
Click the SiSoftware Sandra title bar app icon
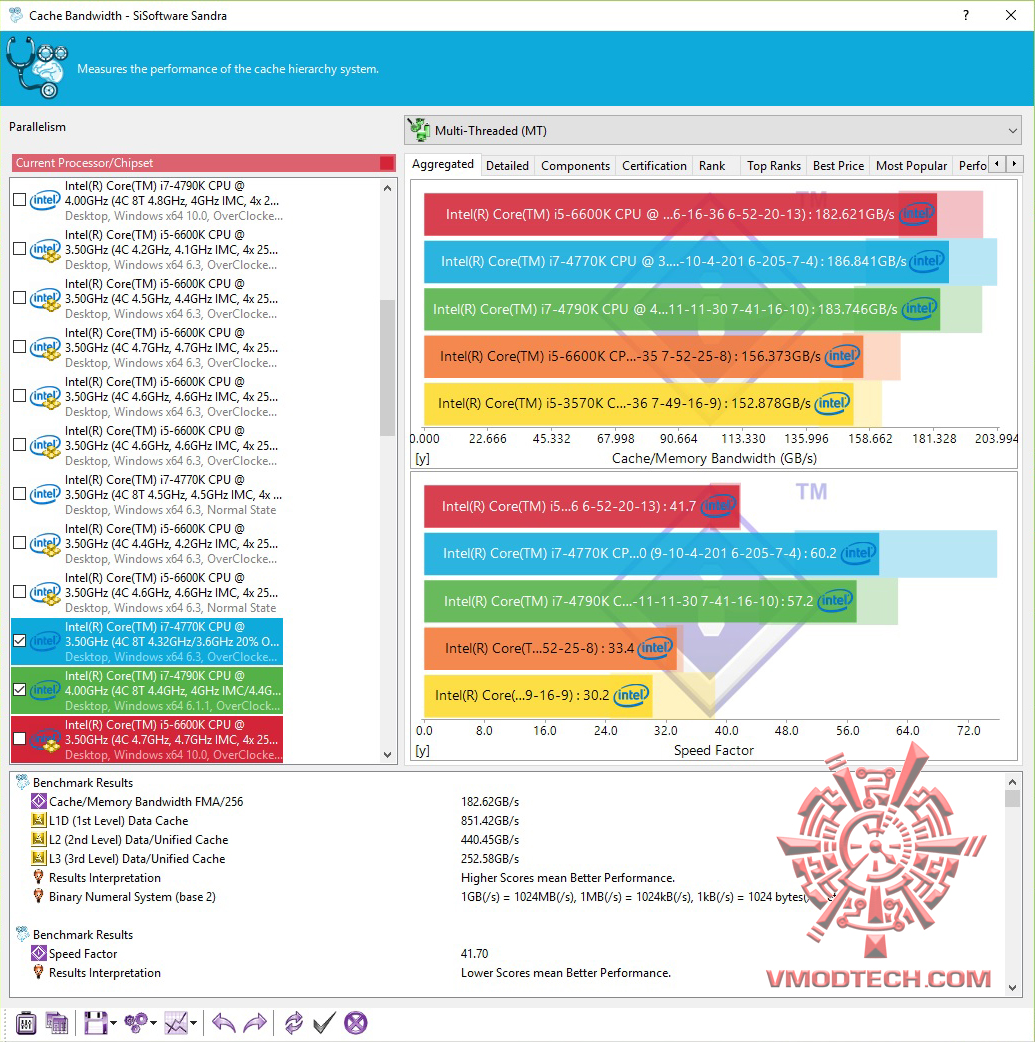point(15,15)
